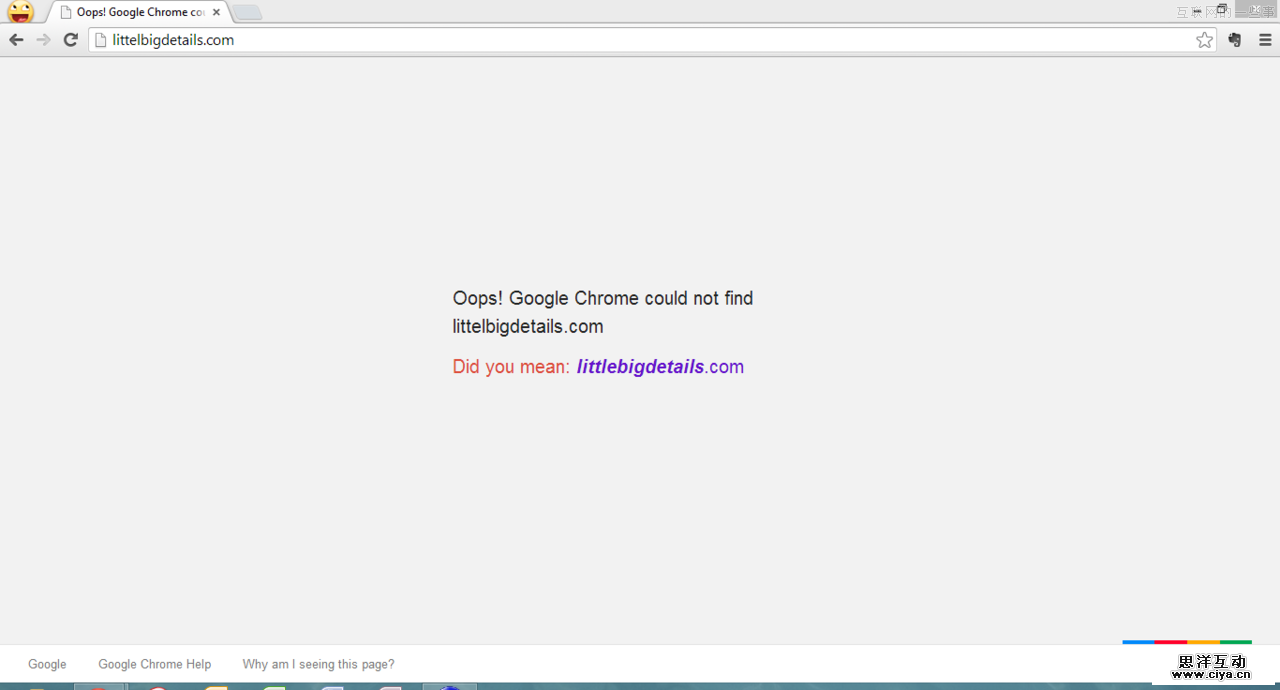Click the emoji profile avatar icon
1280x690 pixels.
click(x=21, y=12)
